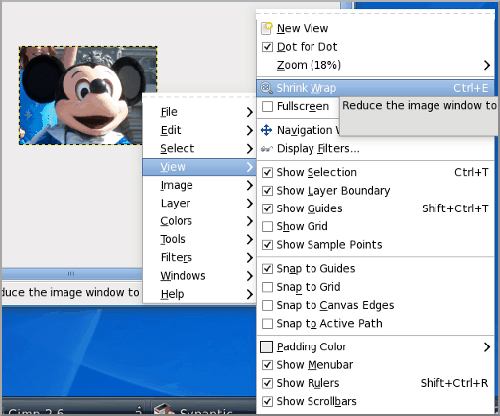Enable Snap to Active Path
The width and height of the screenshot is (500, 416).
click(267, 324)
